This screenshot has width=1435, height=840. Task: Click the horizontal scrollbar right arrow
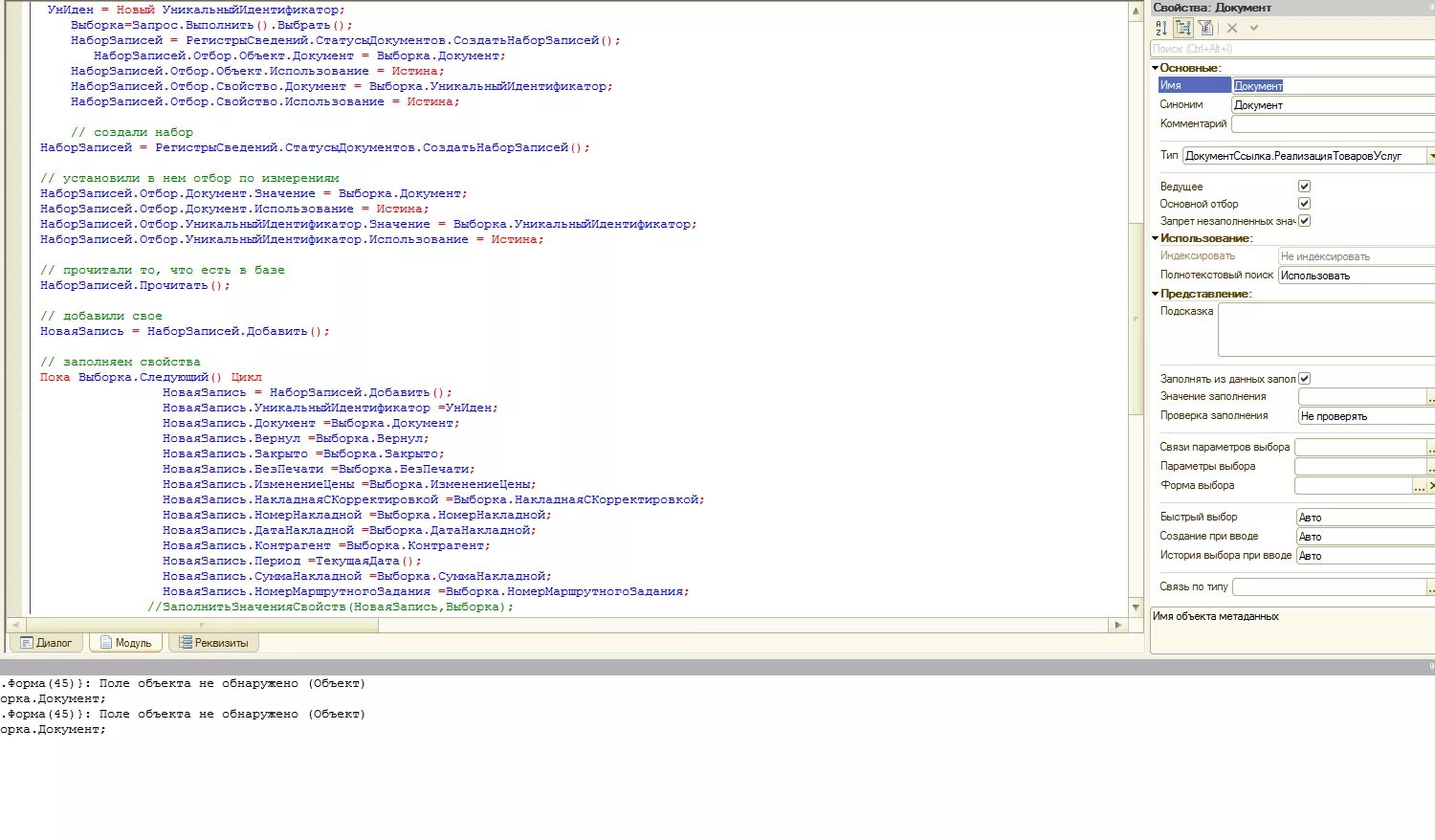pos(1118,625)
